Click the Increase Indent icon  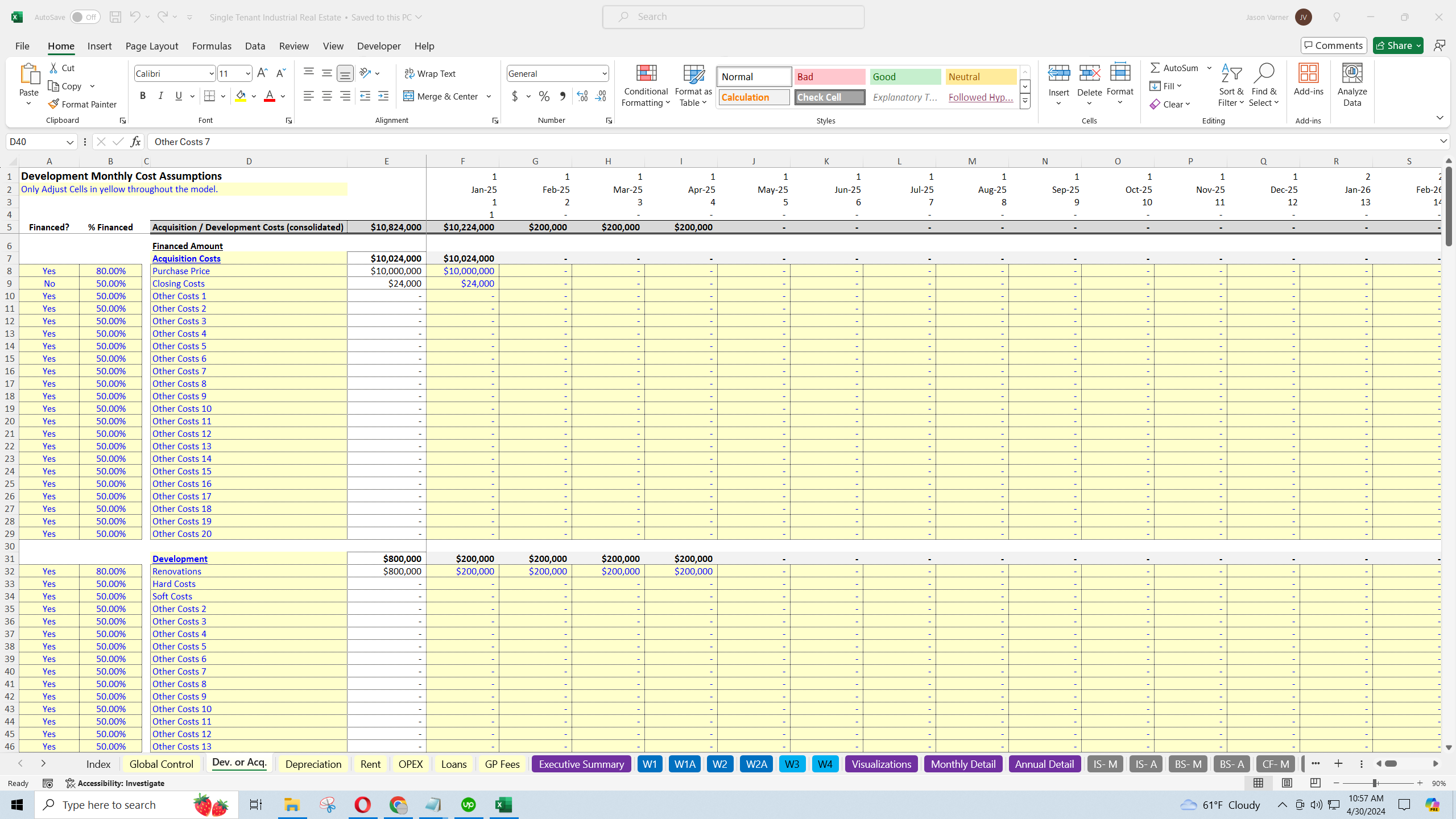(x=384, y=96)
